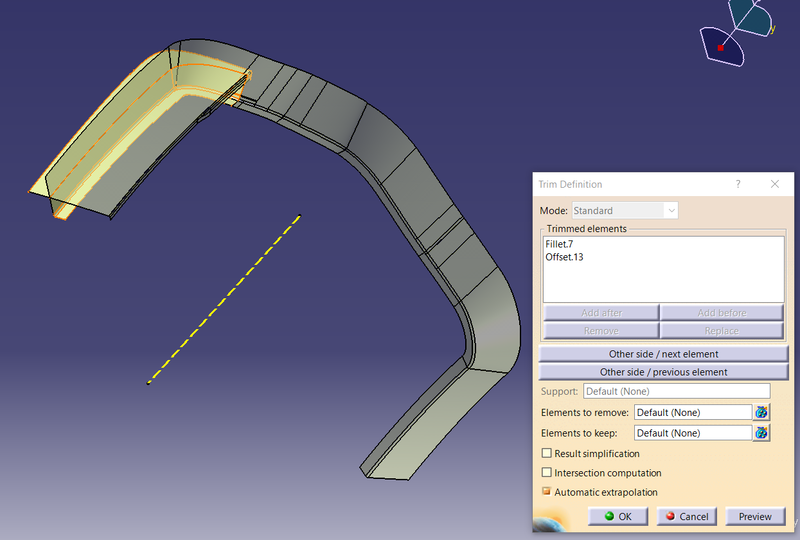
Task: Close the Trim Definition dialog
Action: click(774, 185)
